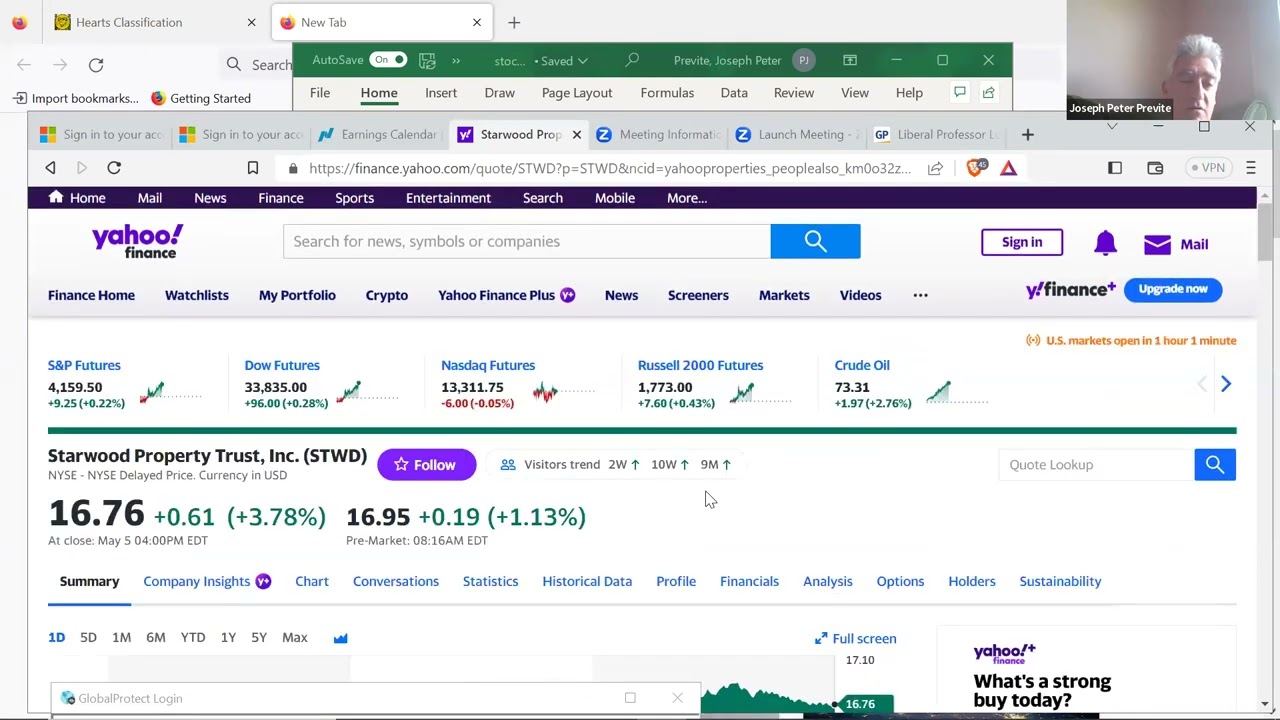The height and width of the screenshot is (720, 1280).
Task: Close the Firefox New Tab tab
Action: click(477, 22)
